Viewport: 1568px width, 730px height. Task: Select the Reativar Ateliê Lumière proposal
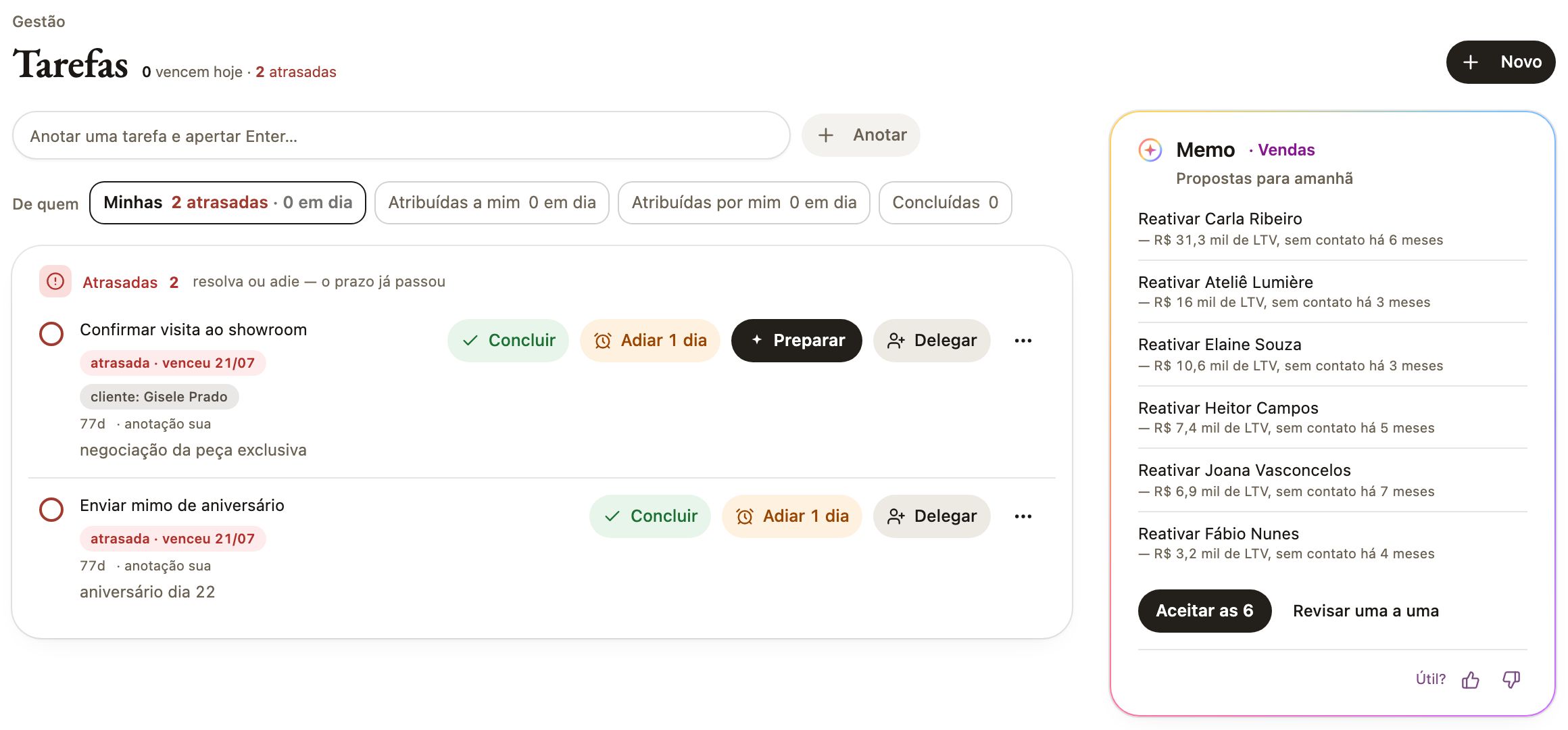click(x=1332, y=292)
